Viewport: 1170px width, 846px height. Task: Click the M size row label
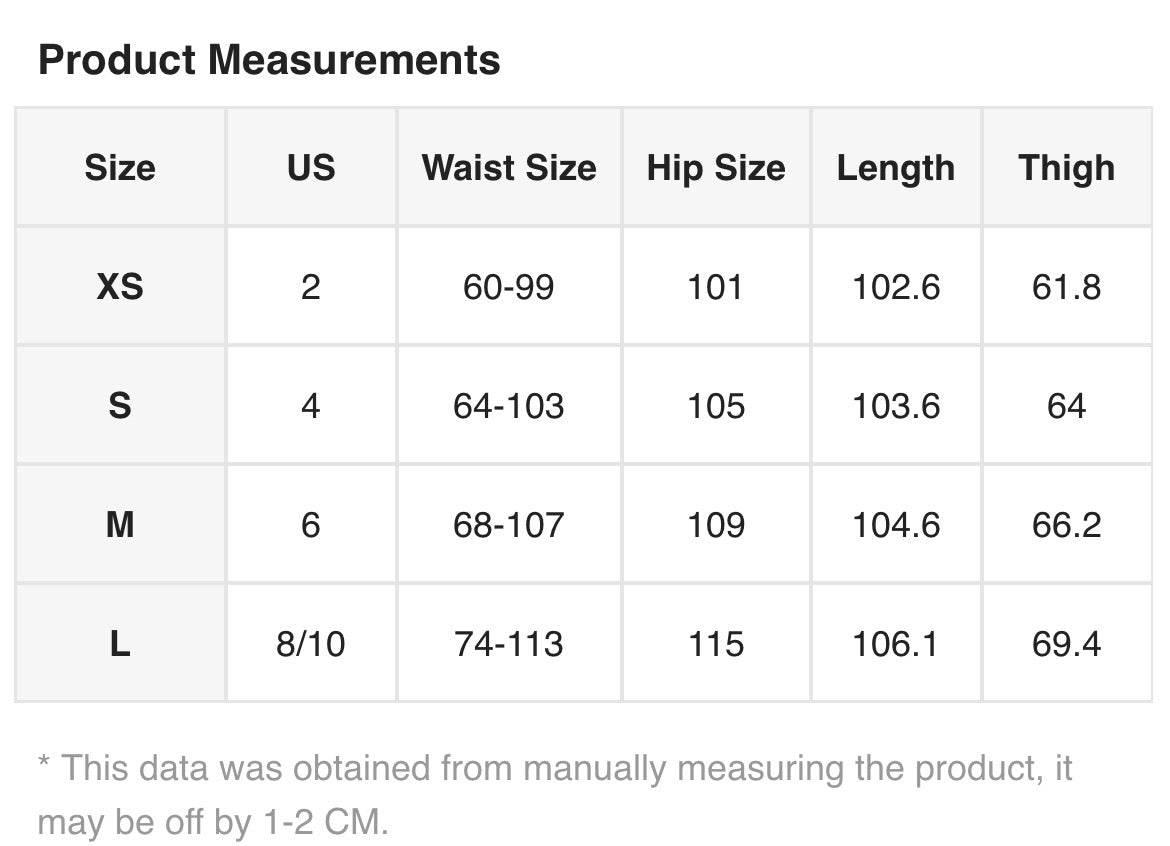point(120,525)
